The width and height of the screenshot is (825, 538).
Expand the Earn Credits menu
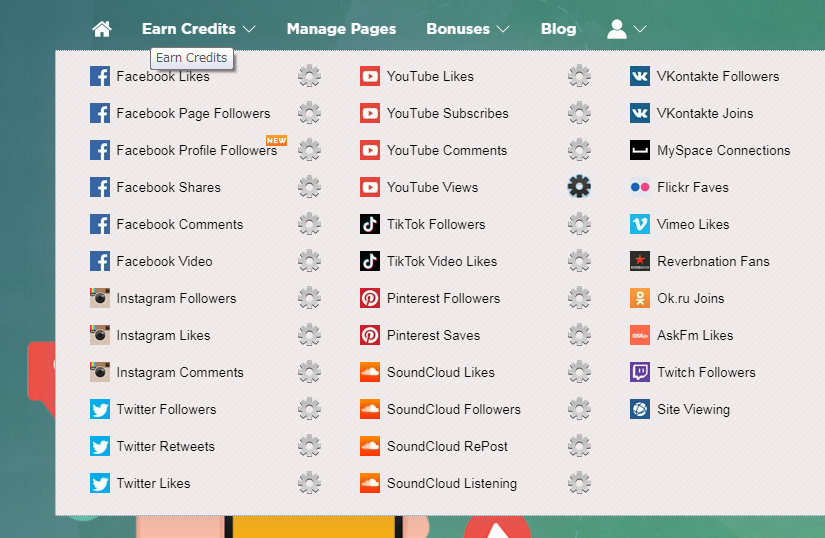pos(198,29)
